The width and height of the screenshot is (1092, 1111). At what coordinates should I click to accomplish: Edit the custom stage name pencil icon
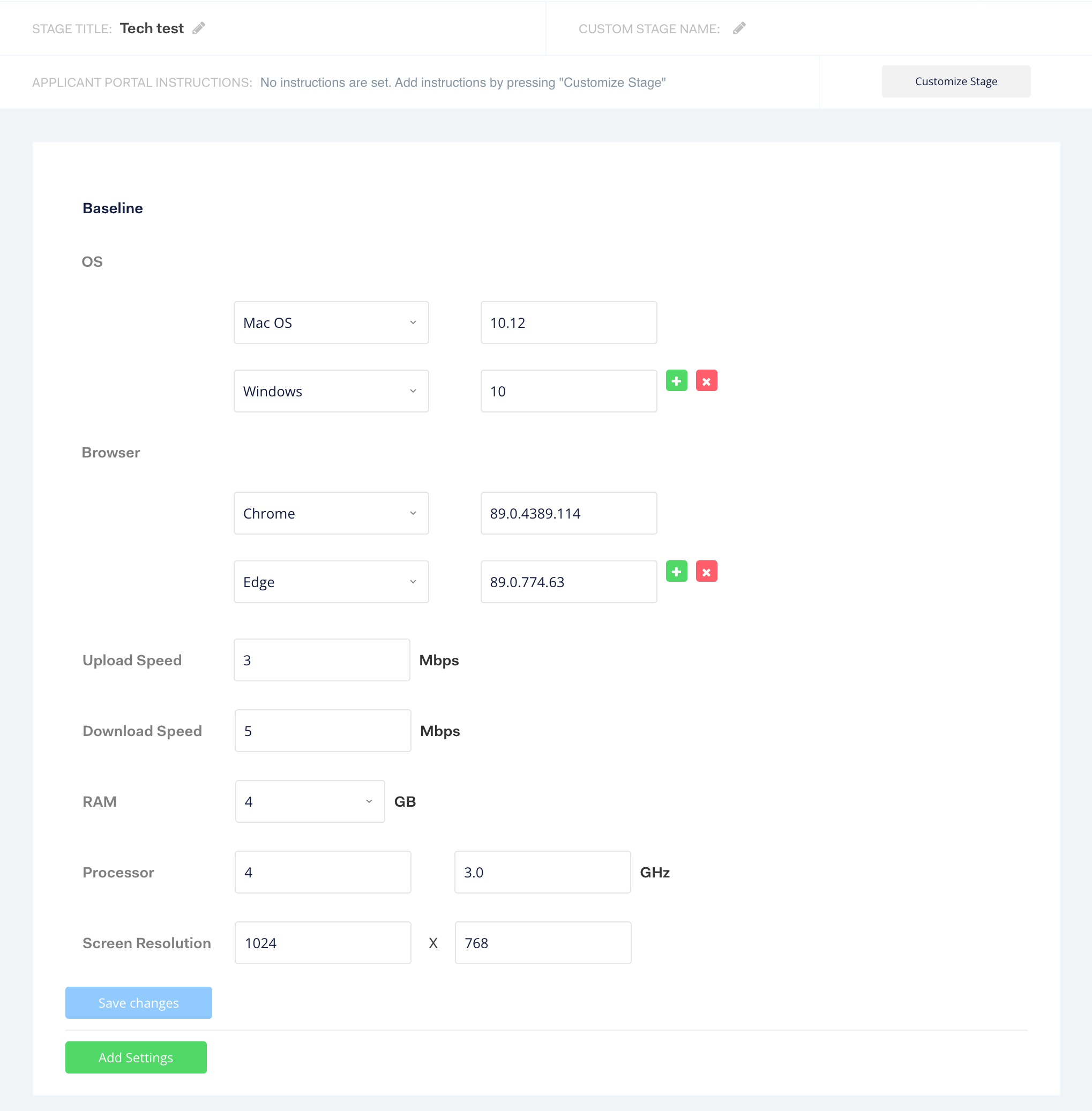[x=739, y=28]
